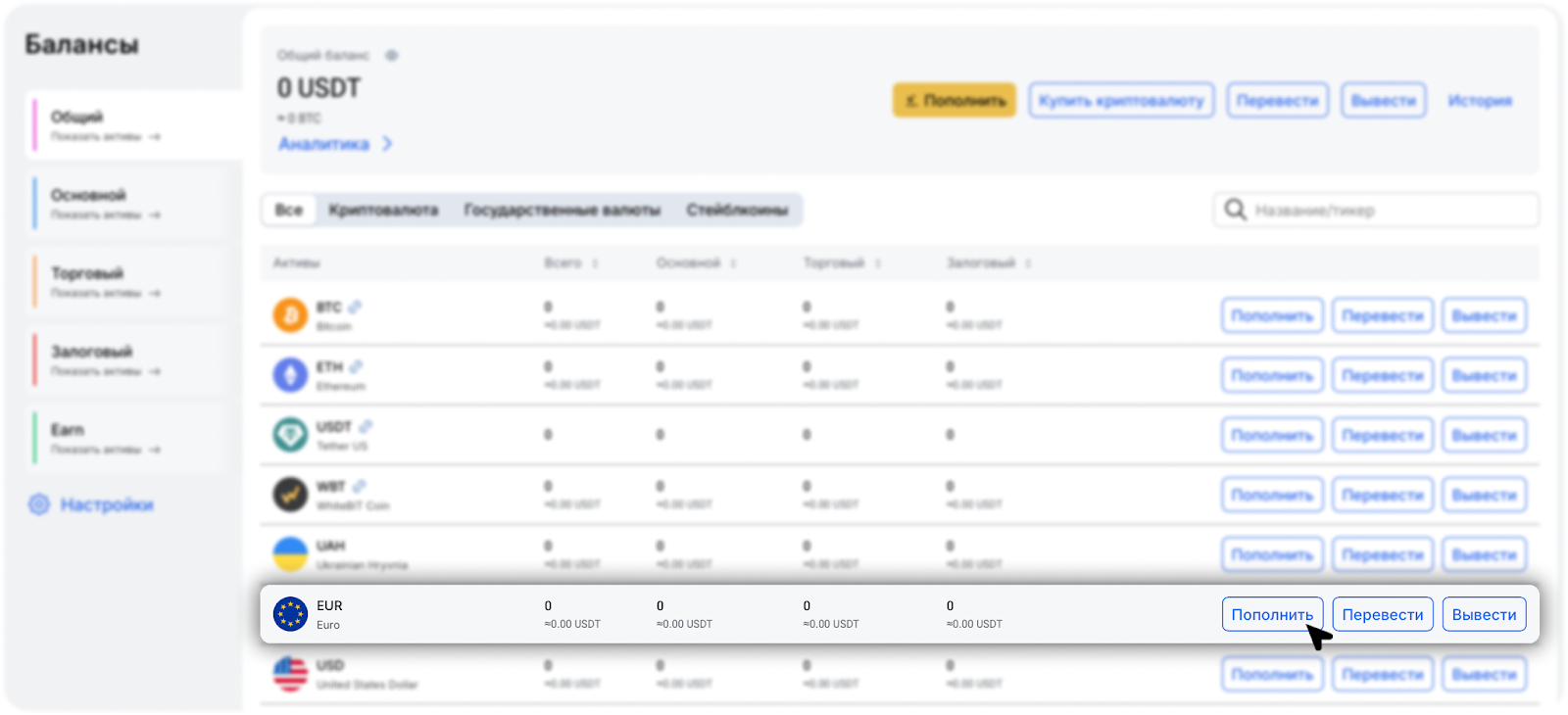Click the Tether USDT coin icon

pos(290,435)
